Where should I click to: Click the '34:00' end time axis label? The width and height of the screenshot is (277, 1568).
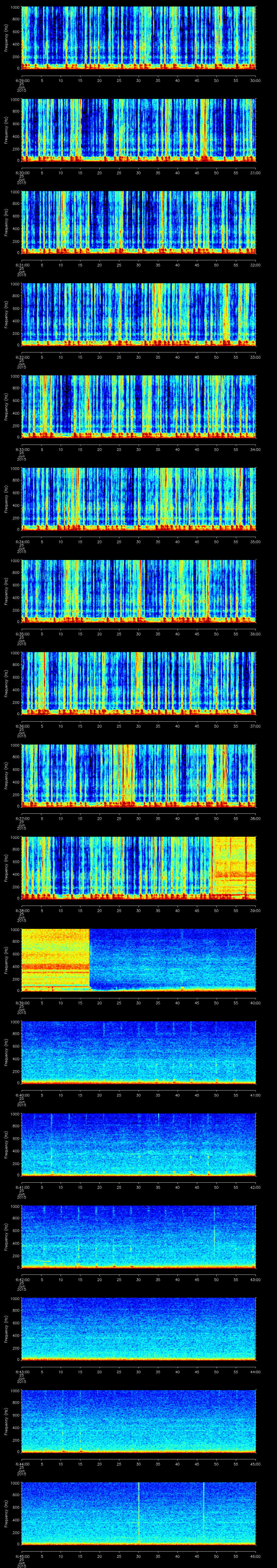coord(256,449)
